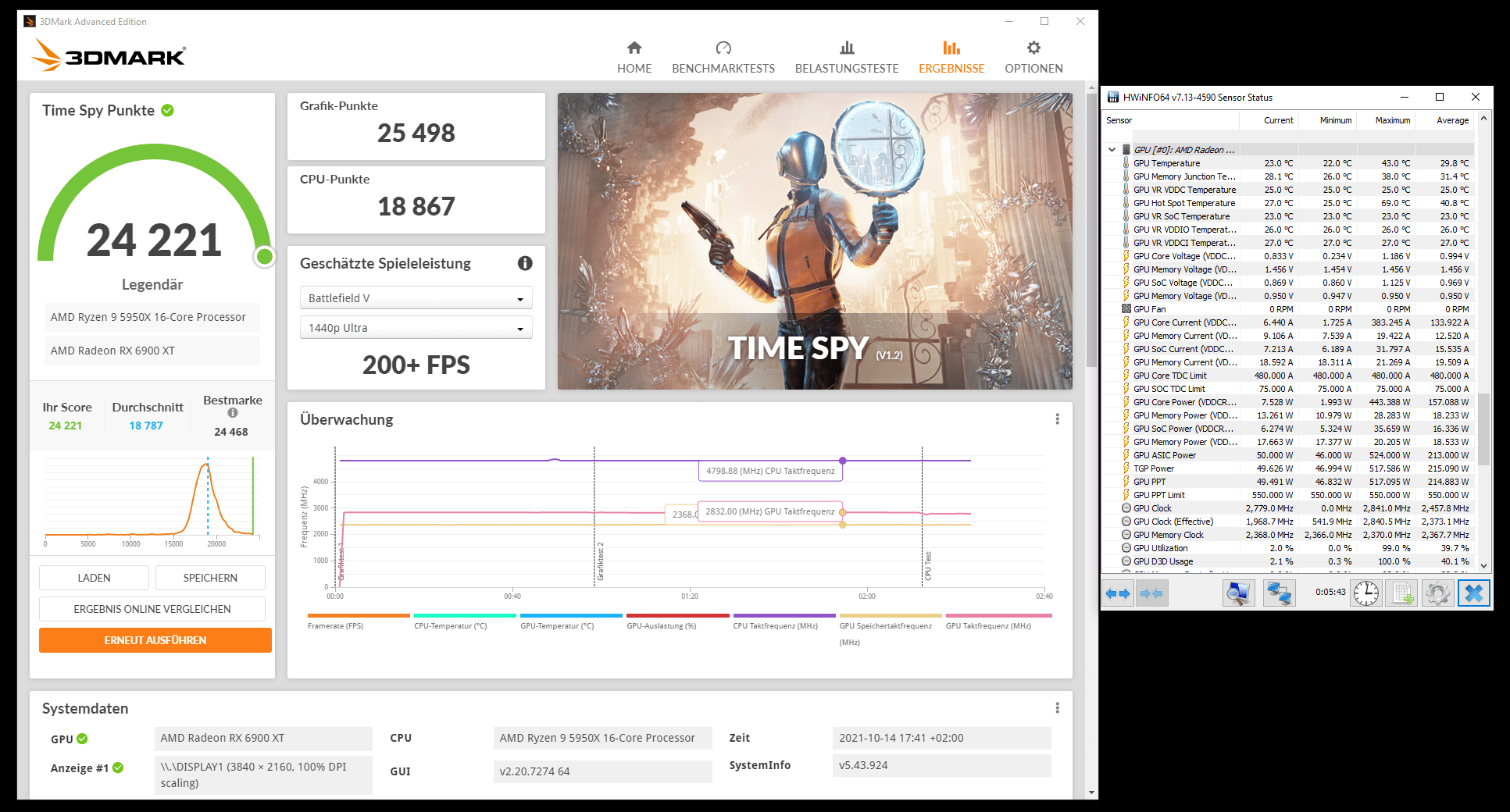Open OPTIONEN tab
Screen dimensions: 1510x812
(x=1033, y=58)
